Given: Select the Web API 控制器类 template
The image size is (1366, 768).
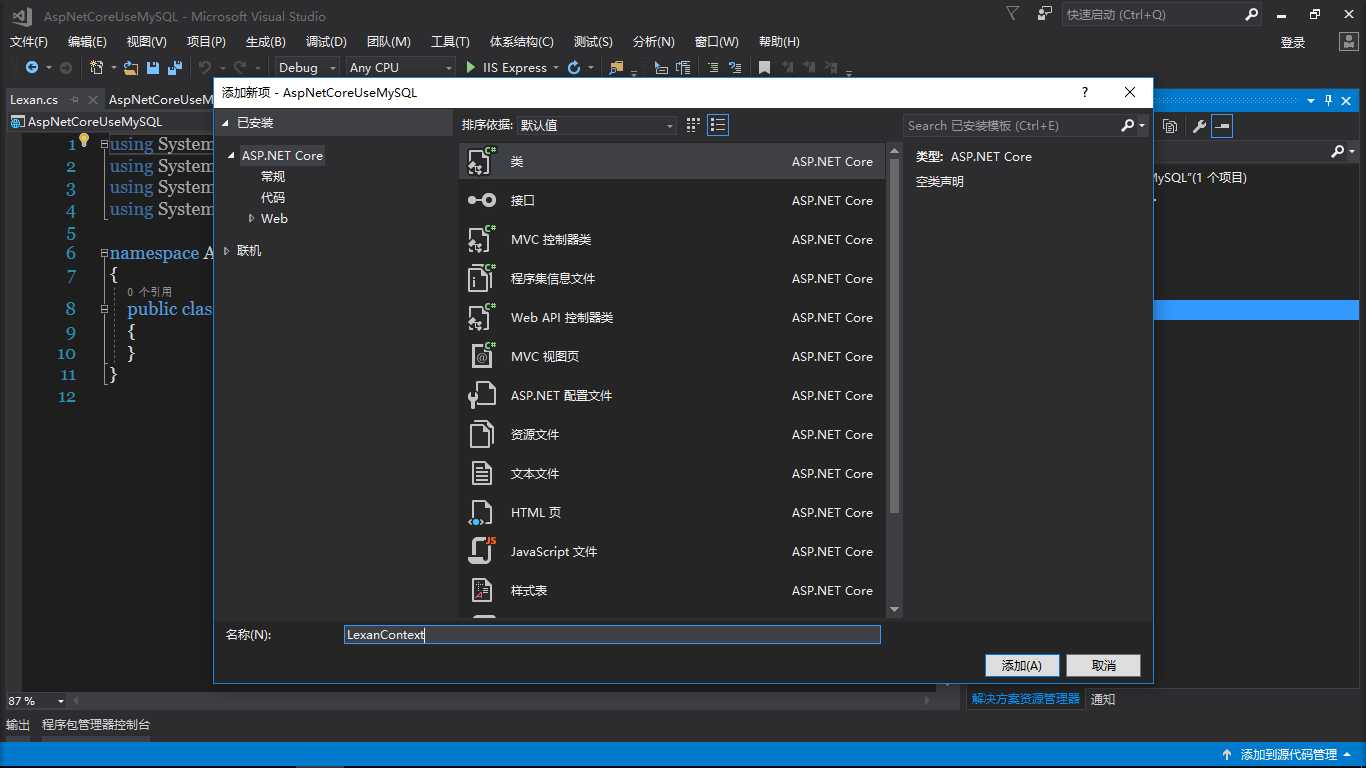Looking at the screenshot, I should [x=672, y=317].
